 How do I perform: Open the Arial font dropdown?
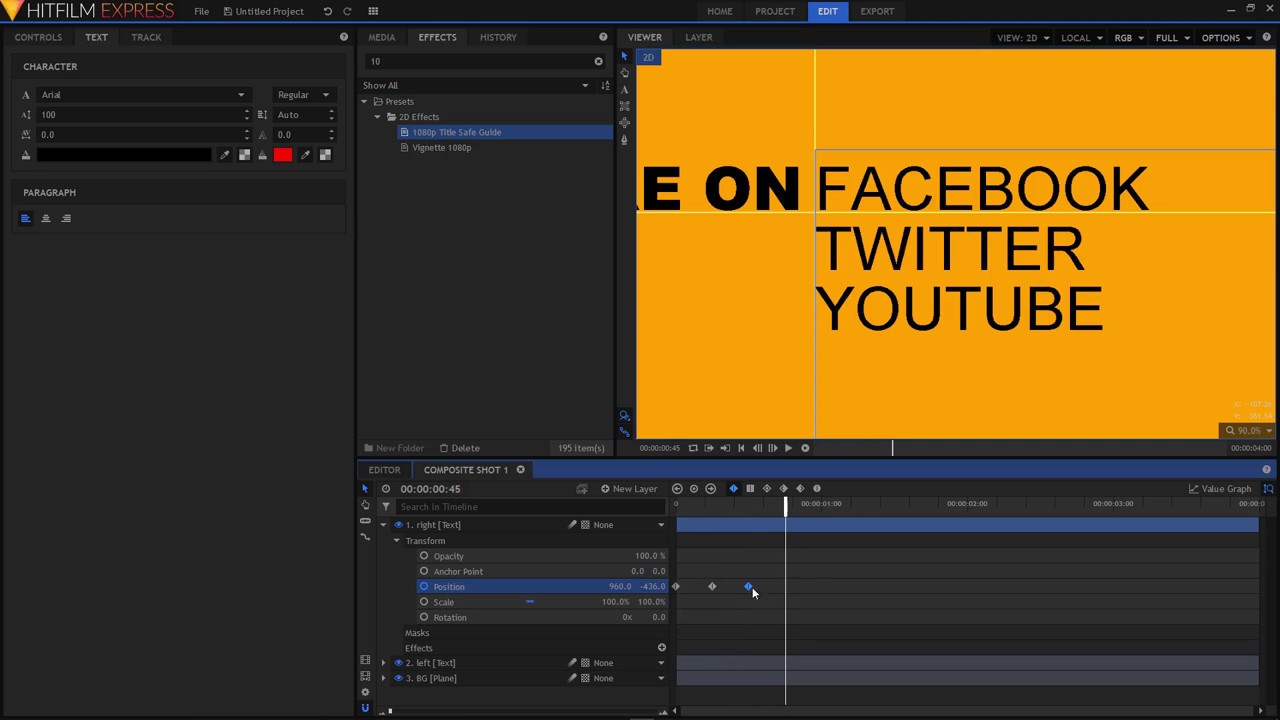coord(143,95)
